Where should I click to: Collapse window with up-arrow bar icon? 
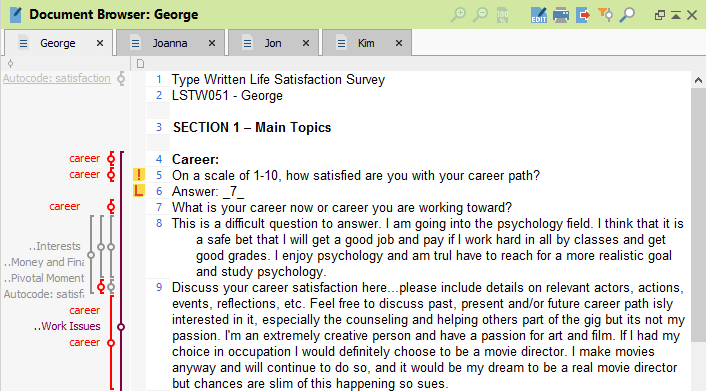point(676,15)
